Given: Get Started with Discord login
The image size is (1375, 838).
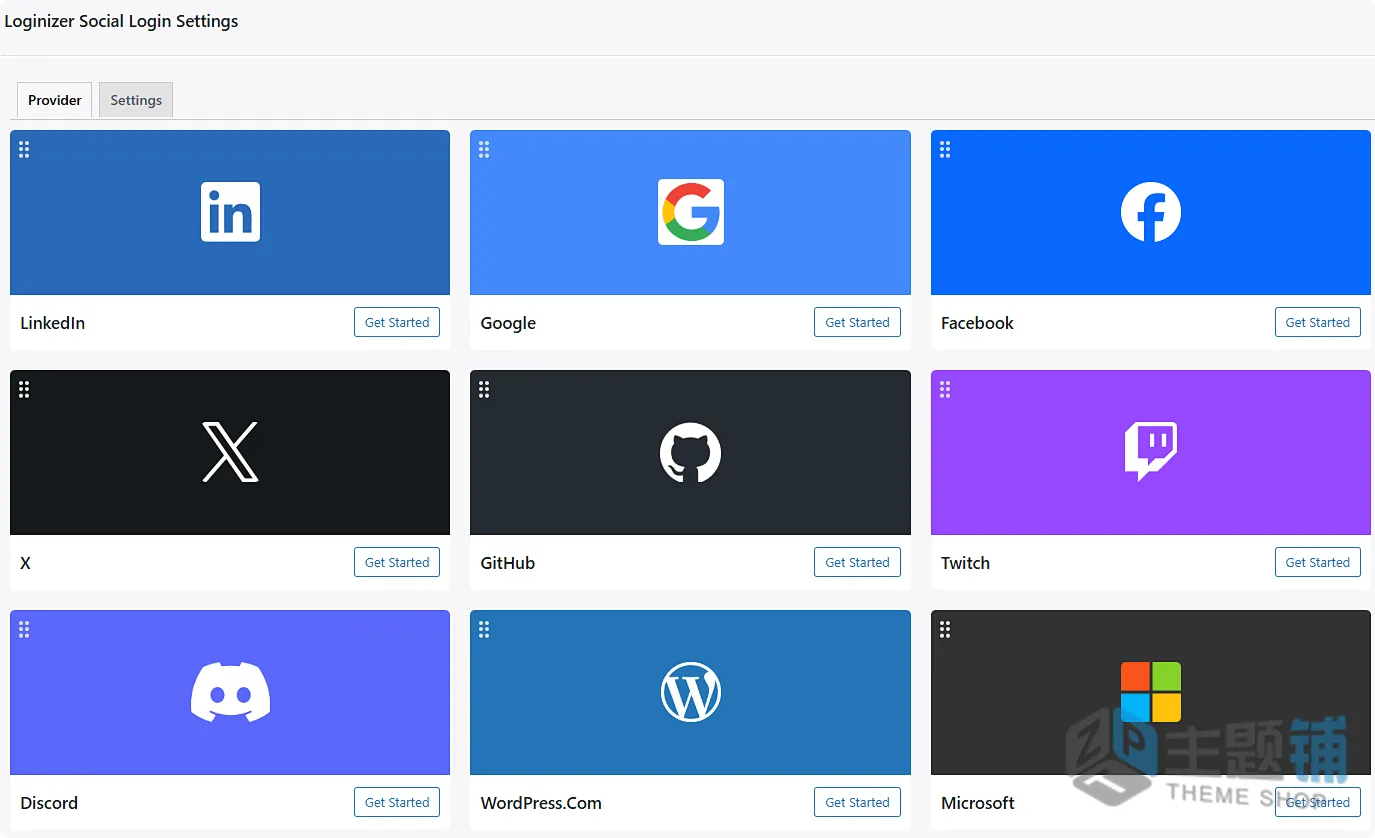Looking at the screenshot, I should [x=397, y=802].
